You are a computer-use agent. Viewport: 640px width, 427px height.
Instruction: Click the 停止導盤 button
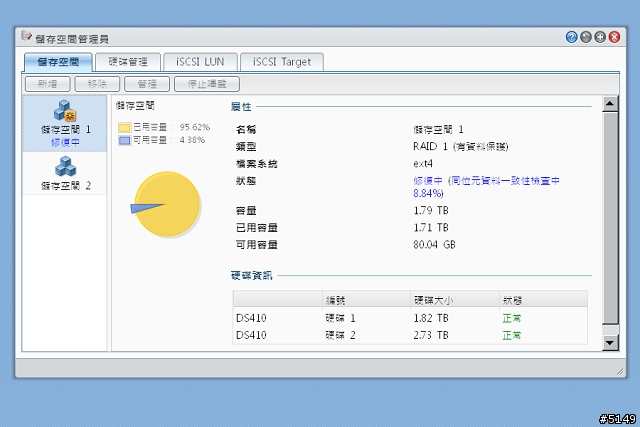pos(207,84)
